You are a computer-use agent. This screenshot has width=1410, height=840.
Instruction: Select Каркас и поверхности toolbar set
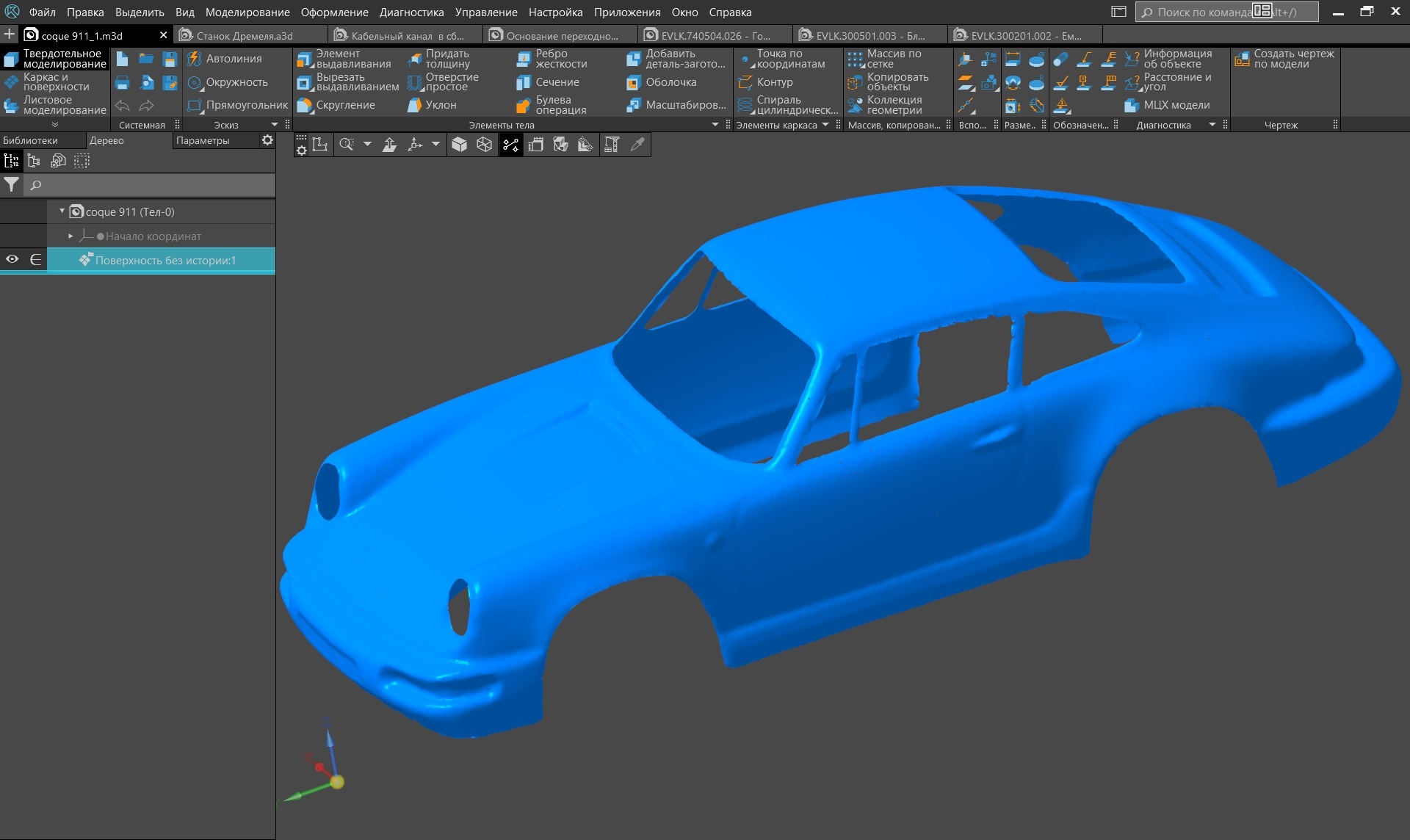pos(56,82)
